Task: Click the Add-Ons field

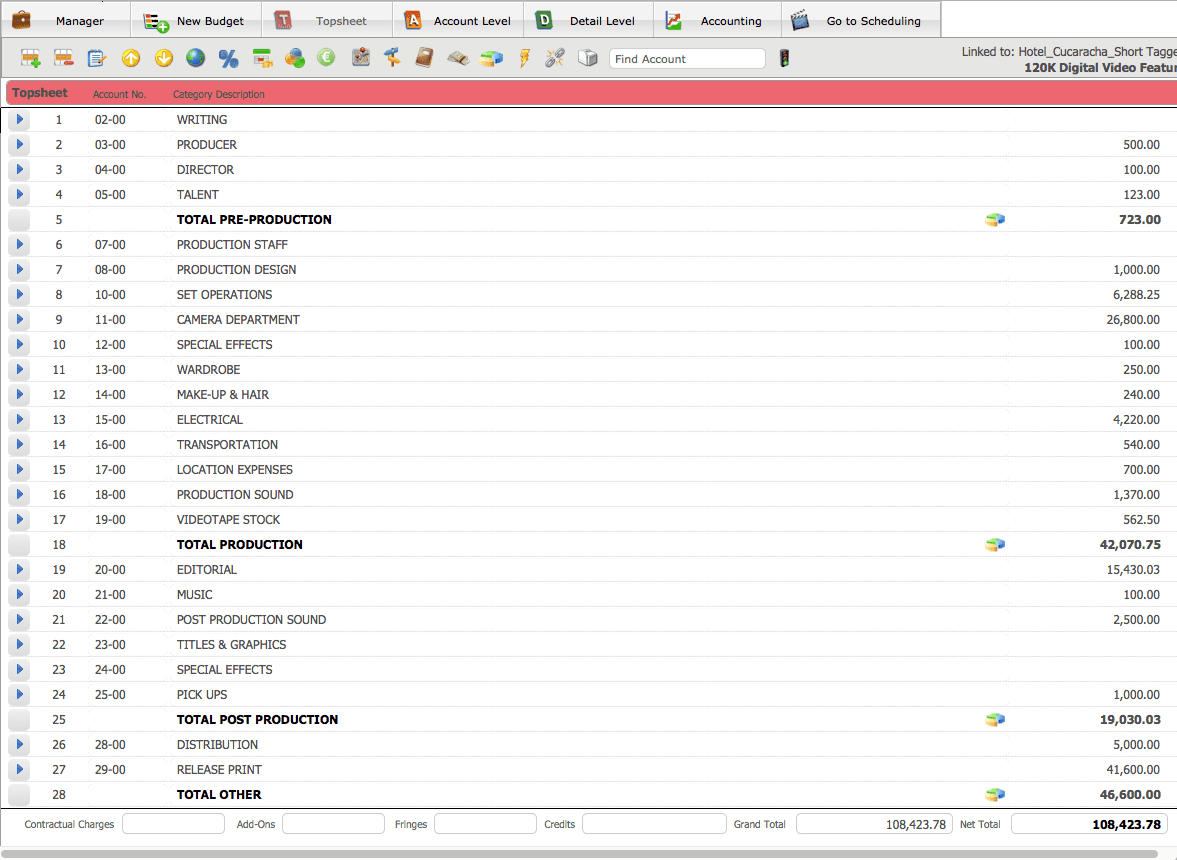Action: [x=333, y=824]
